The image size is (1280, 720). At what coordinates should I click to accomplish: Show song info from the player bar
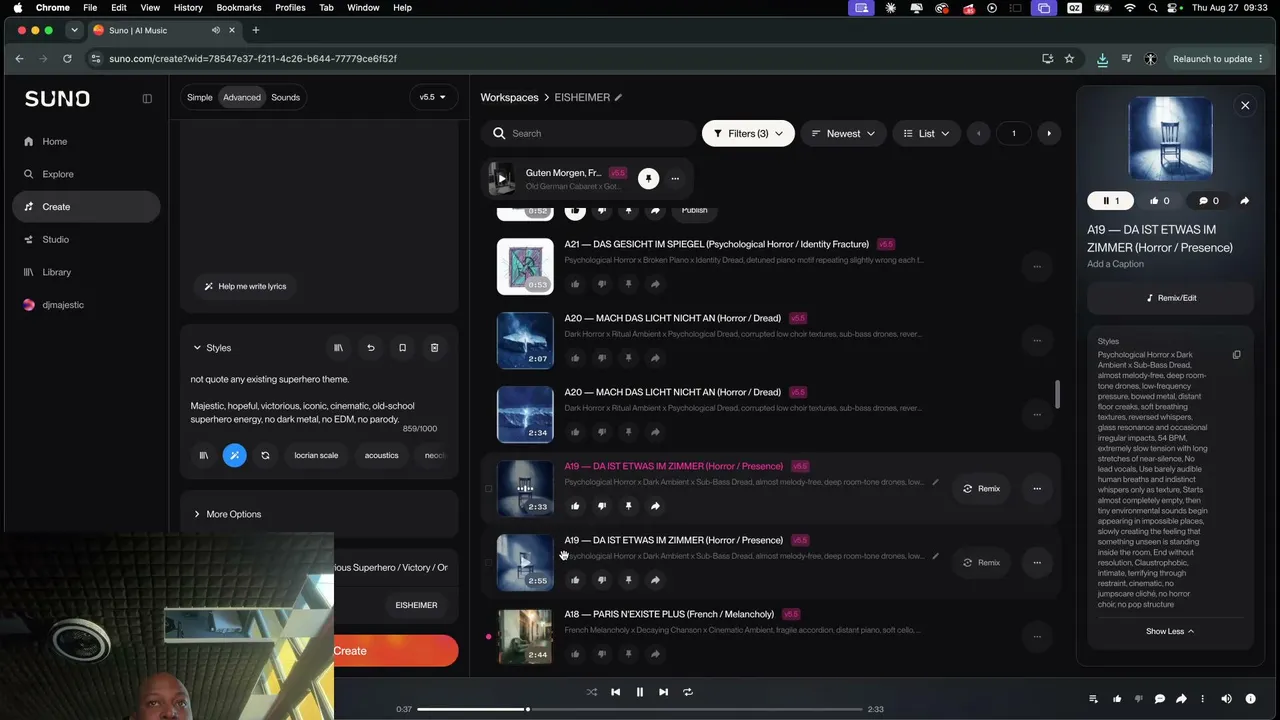pos(1250,699)
